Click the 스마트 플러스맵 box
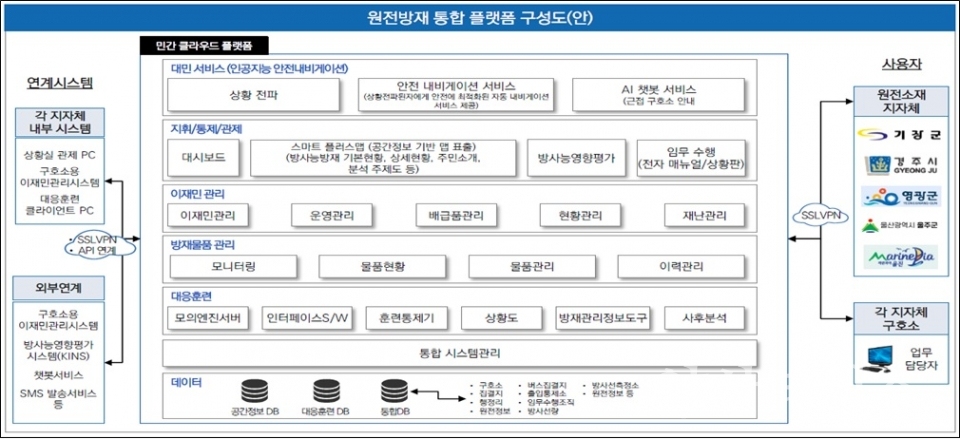Viewport: 960px width, 439px height. coord(383,157)
